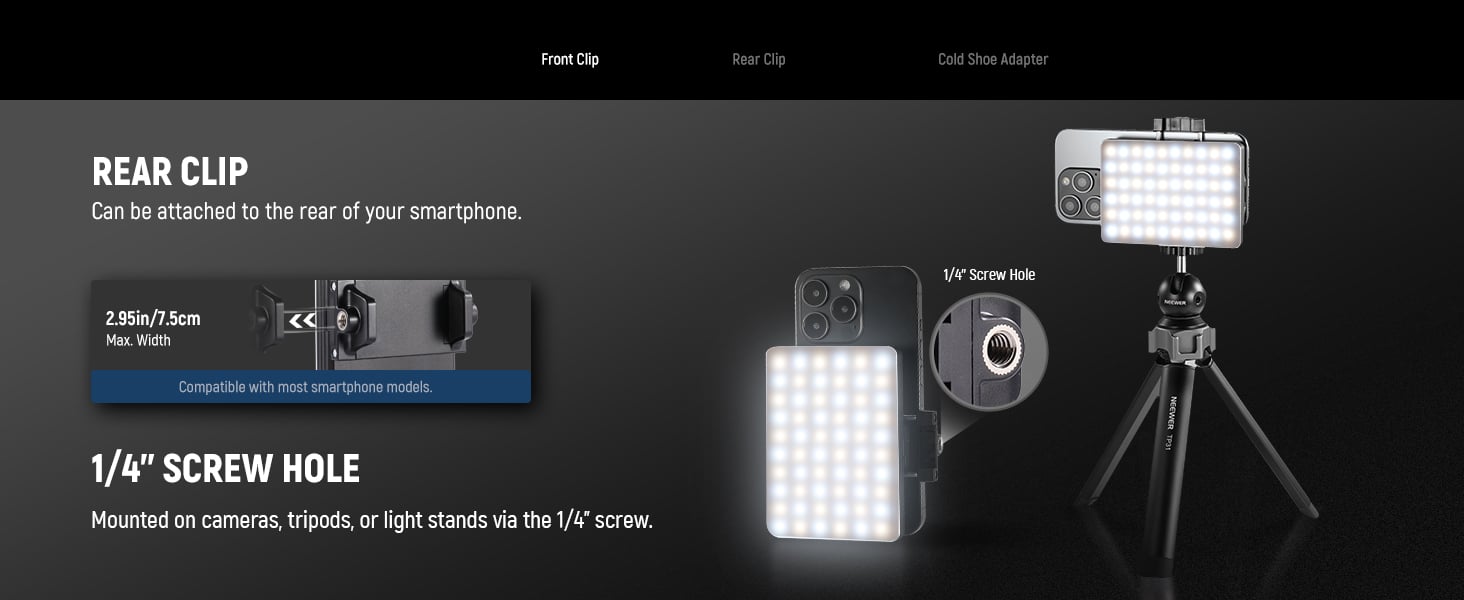Click the LED panel on the vertical phone
Image resolution: width=1464 pixels, height=600 pixels.
[x=832, y=442]
